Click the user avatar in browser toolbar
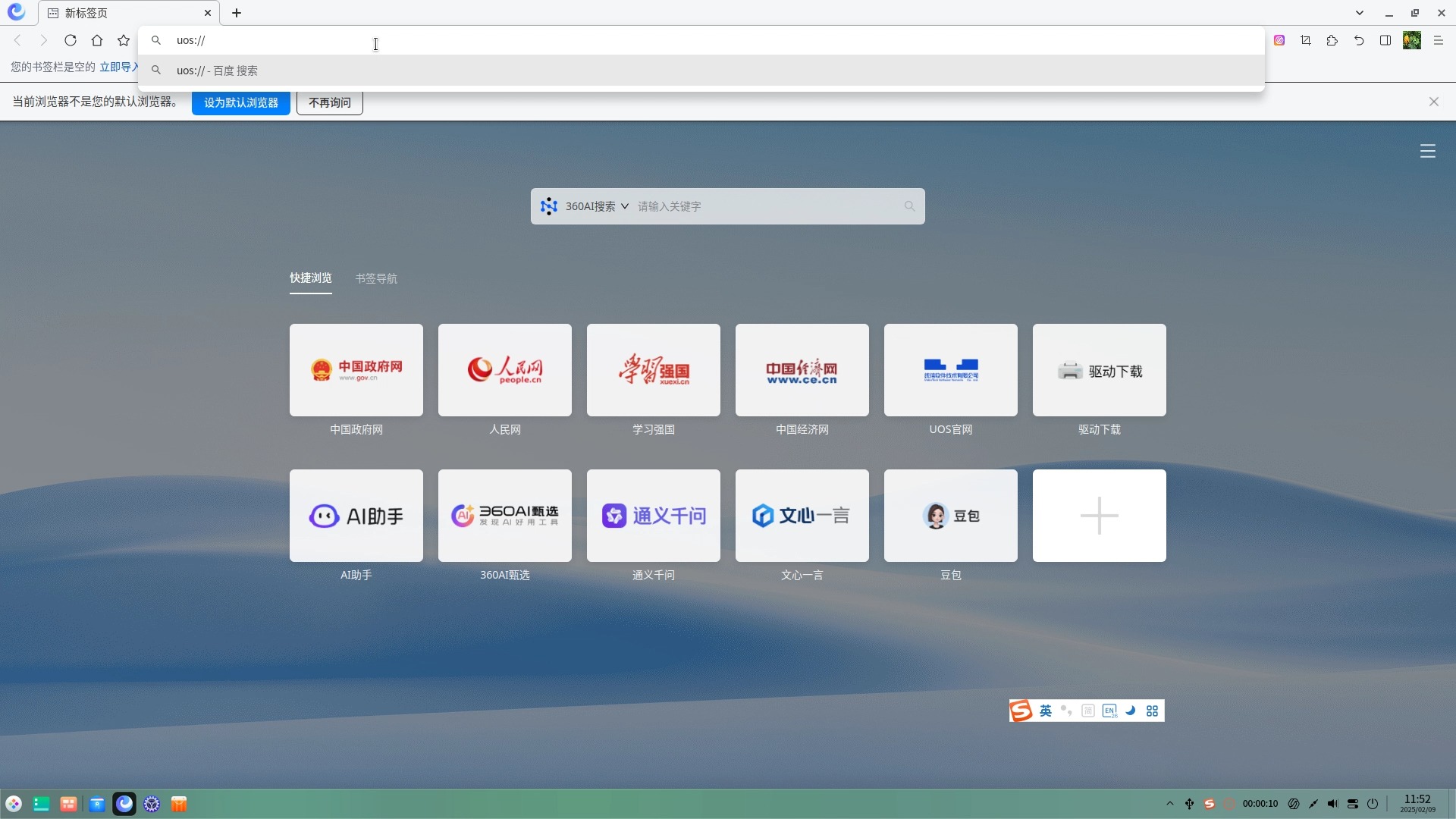Image resolution: width=1456 pixels, height=819 pixels. click(x=1412, y=40)
